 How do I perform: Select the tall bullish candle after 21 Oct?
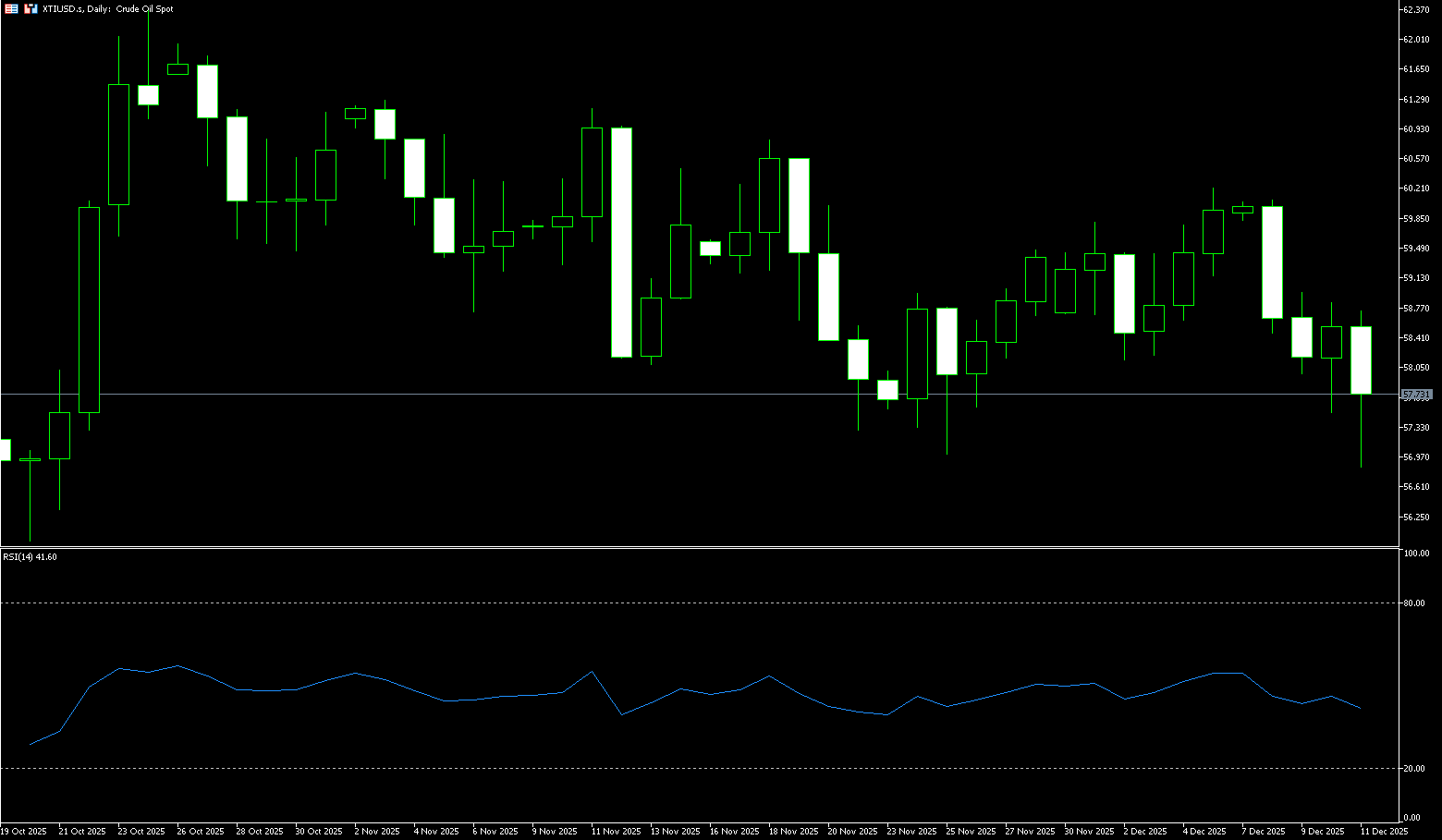coord(89,310)
